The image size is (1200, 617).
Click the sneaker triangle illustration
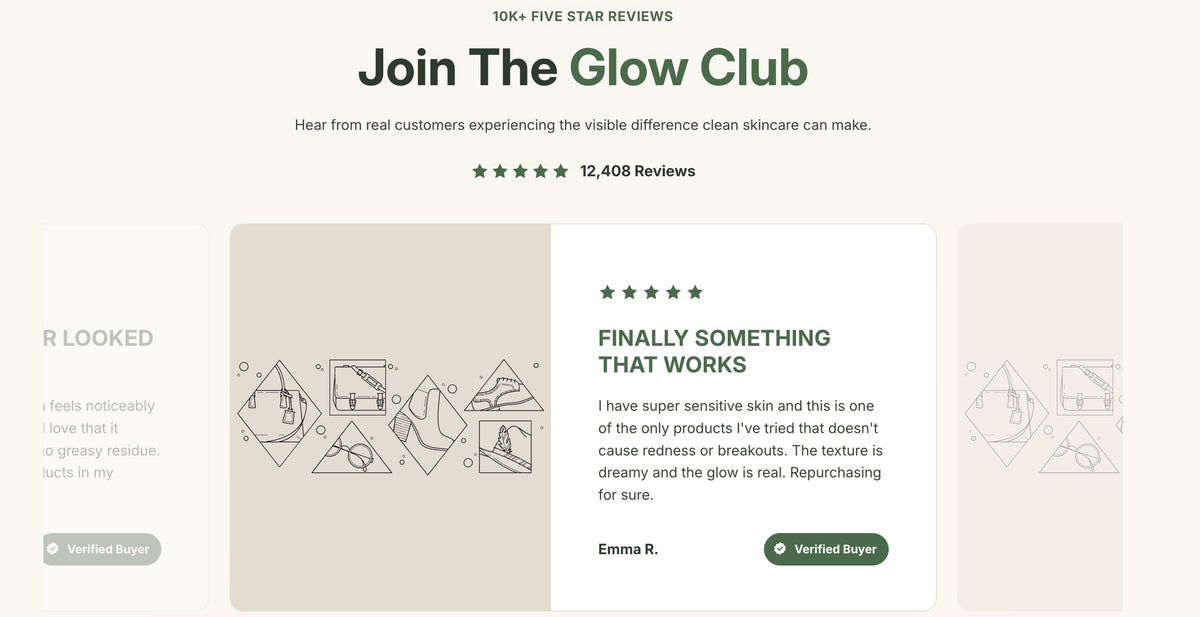click(504, 388)
